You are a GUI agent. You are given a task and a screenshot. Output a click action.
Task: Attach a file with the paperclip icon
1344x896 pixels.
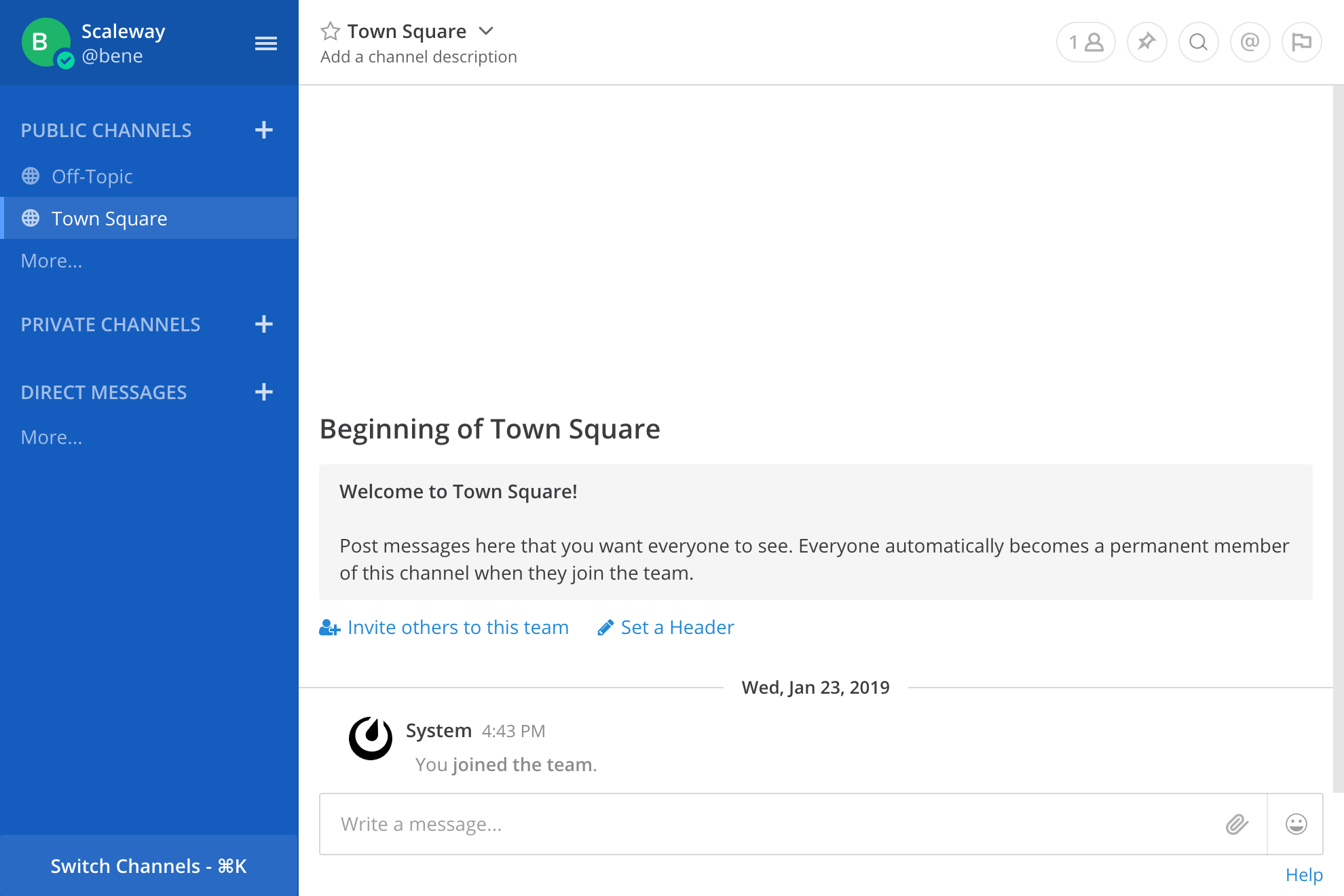coord(1237,824)
